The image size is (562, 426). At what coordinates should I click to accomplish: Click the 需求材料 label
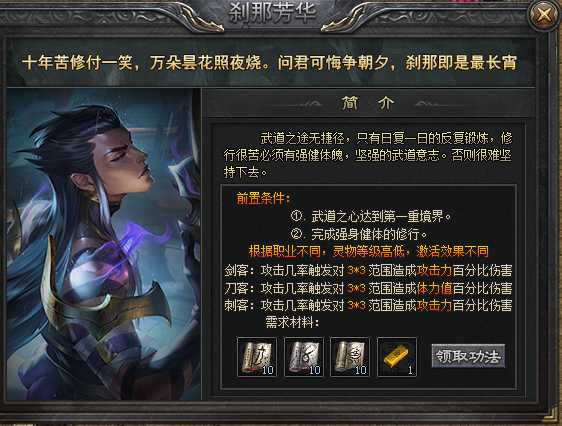tap(292, 322)
